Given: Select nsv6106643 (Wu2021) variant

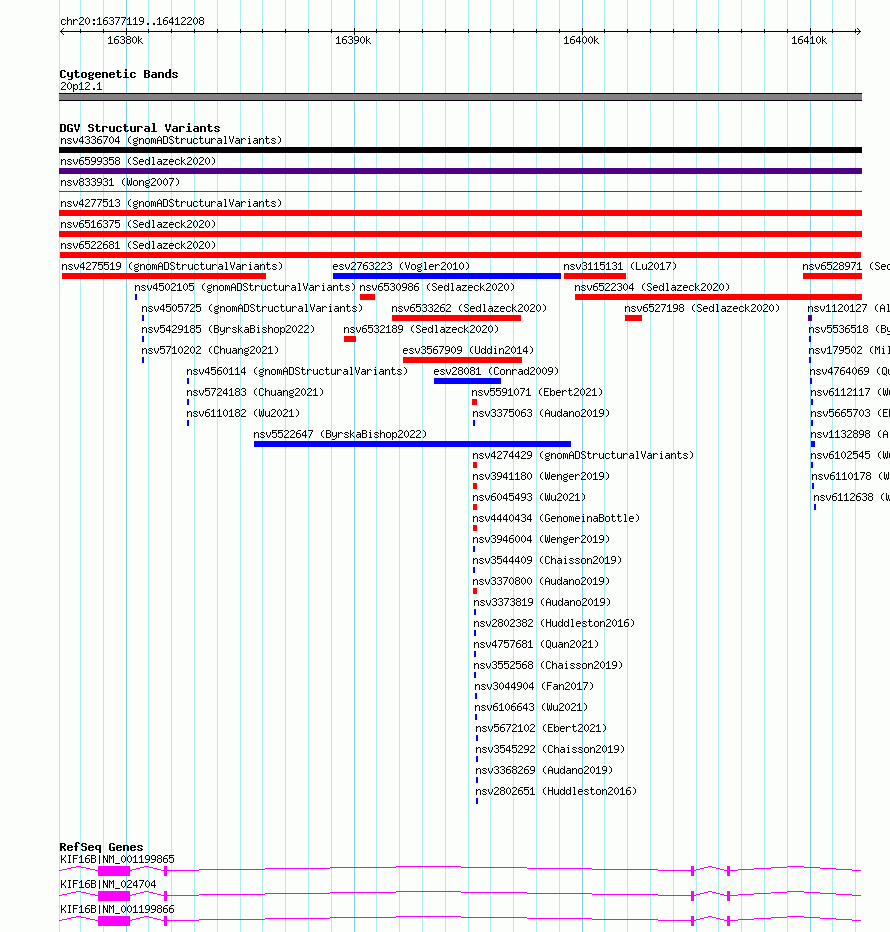Looking at the screenshot, I should pyautogui.click(x=531, y=707).
